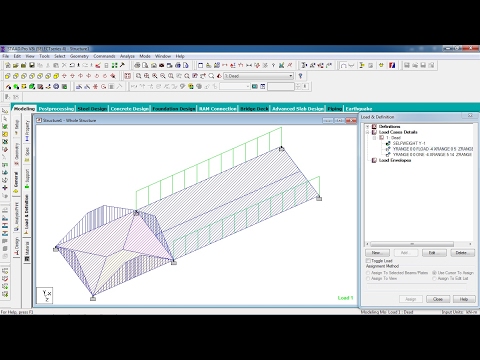The image size is (480, 360).
Task: Open the Commands menu
Action: (x=104, y=56)
